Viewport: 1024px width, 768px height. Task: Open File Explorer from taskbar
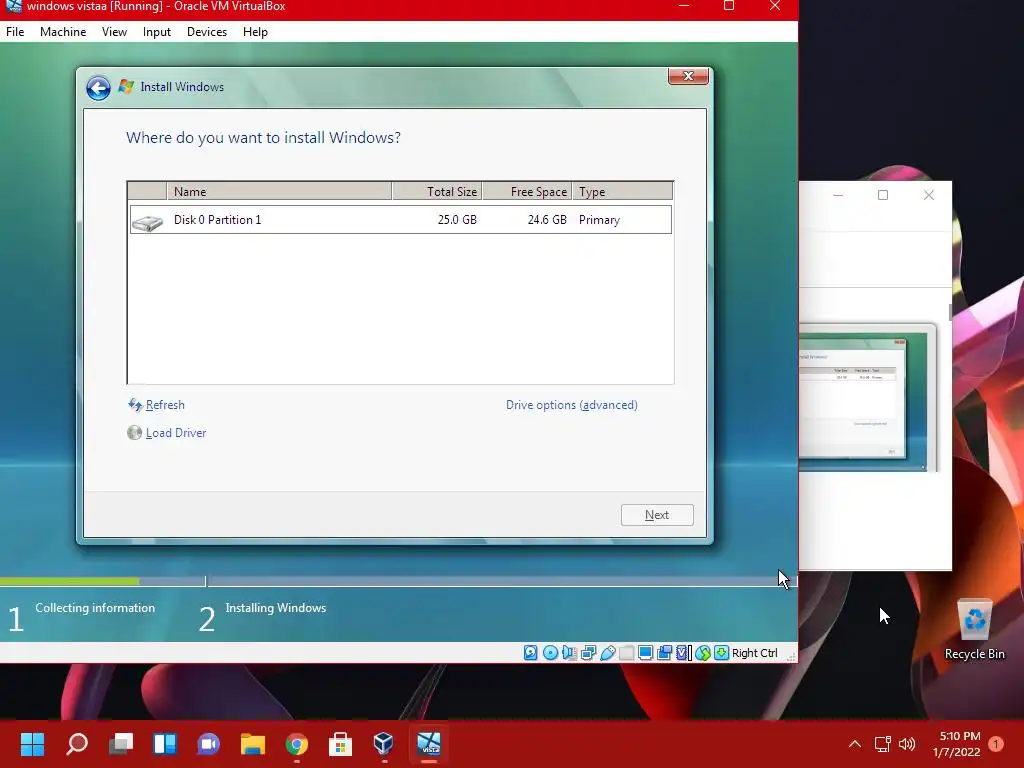click(x=253, y=744)
